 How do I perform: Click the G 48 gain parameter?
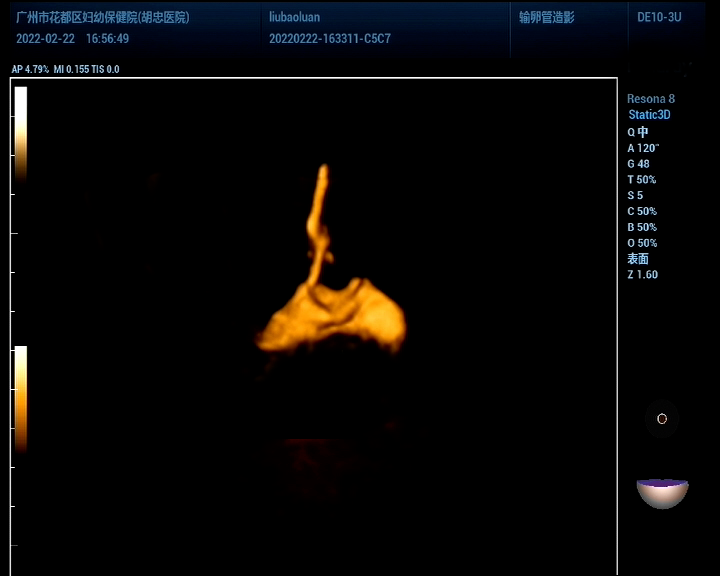[x=638, y=164]
